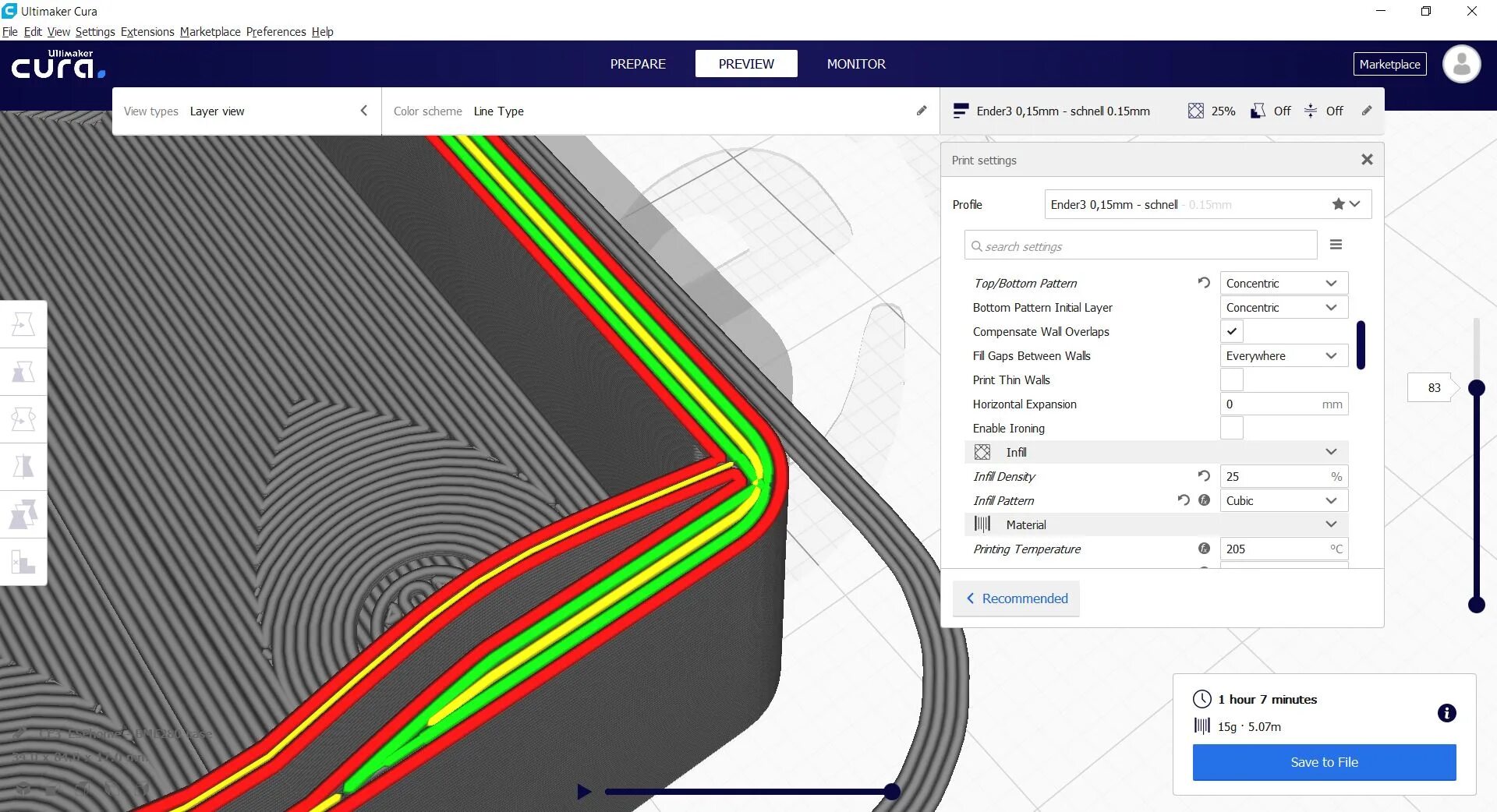Select the Move tool in left toolbar
The image size is (1497, 812).
click(x=23, y=324)
